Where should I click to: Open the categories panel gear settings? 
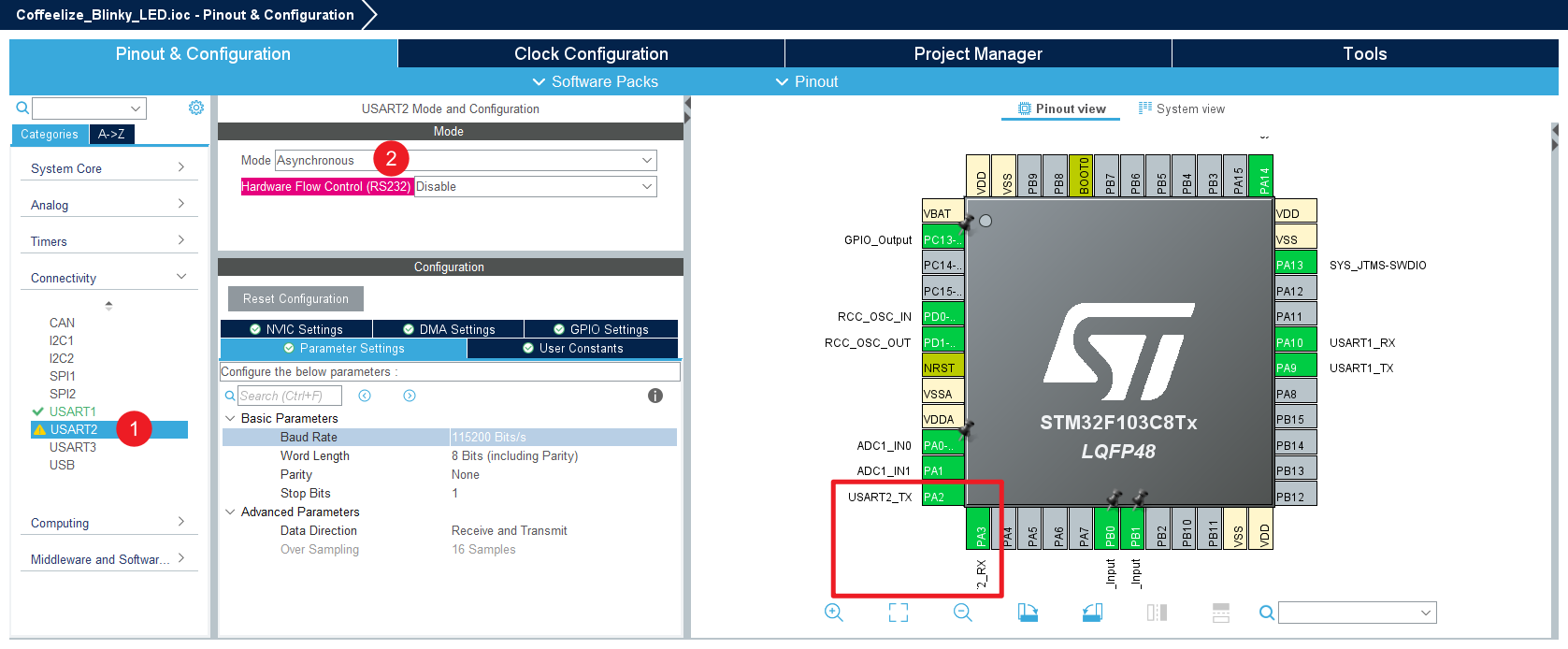pos(196,108)
